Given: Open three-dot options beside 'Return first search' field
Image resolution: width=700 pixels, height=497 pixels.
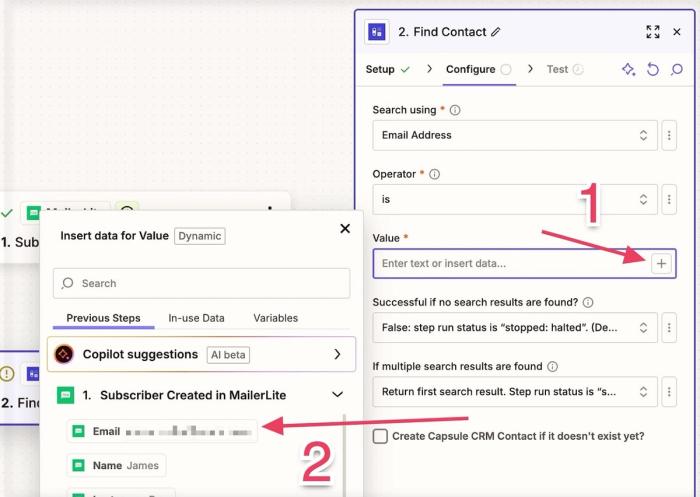Looking at the screenshot, I should pyautogui.click(x=669, y=392).
